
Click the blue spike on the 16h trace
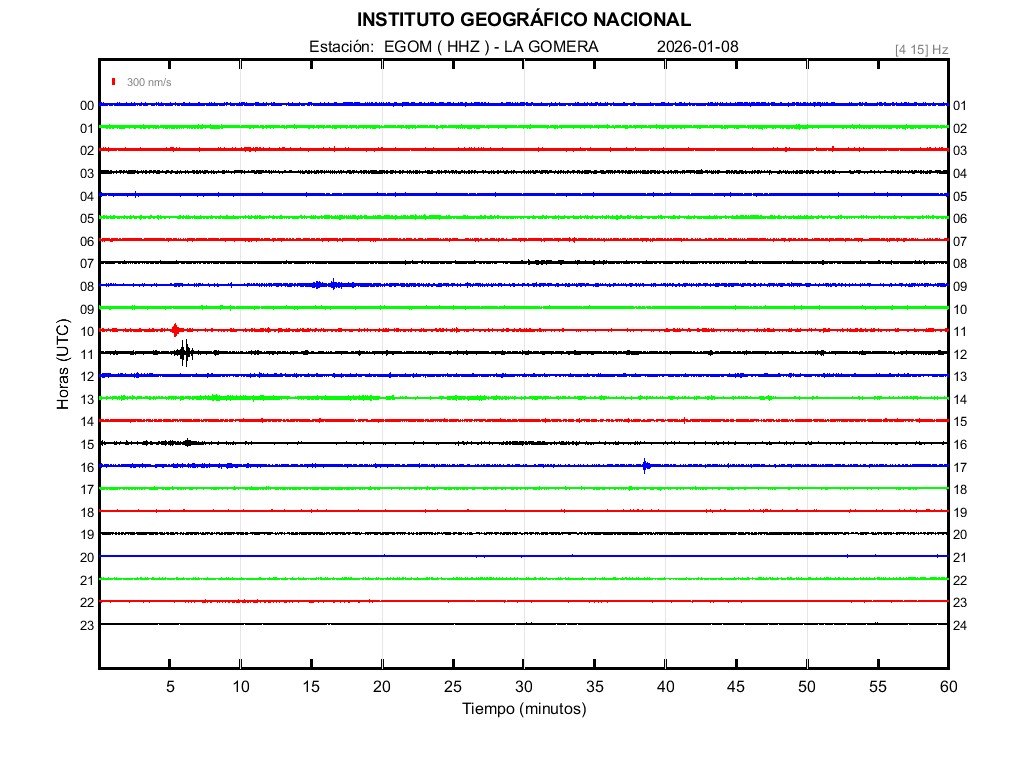[x=645, y=465]
